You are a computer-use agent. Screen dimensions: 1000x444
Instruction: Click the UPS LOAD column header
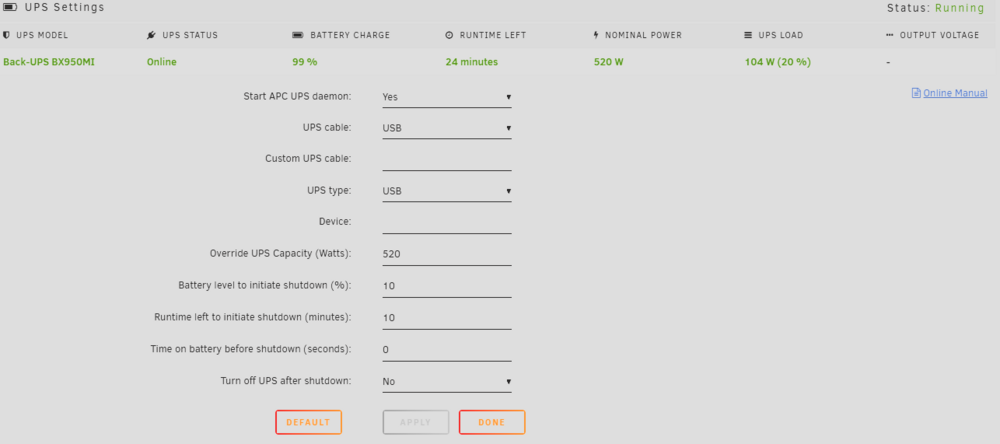(x=781, y=35)
